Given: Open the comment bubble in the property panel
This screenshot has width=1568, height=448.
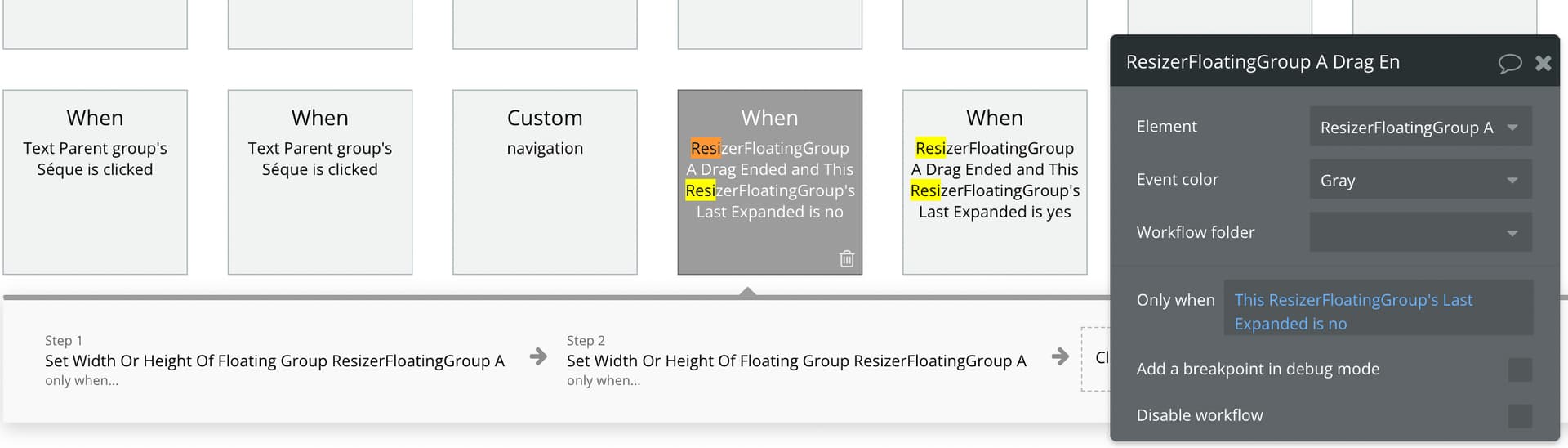Looking at the screenshot, I should [1509, 63].
